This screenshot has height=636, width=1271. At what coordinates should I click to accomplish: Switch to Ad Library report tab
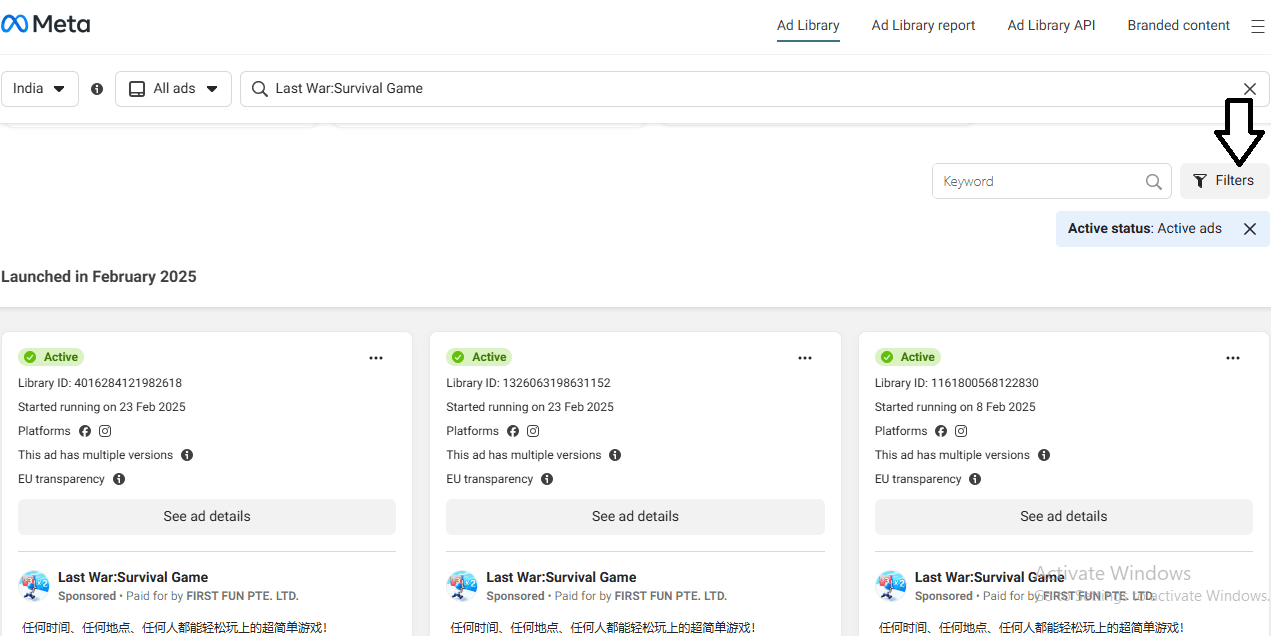coord(923,26)
